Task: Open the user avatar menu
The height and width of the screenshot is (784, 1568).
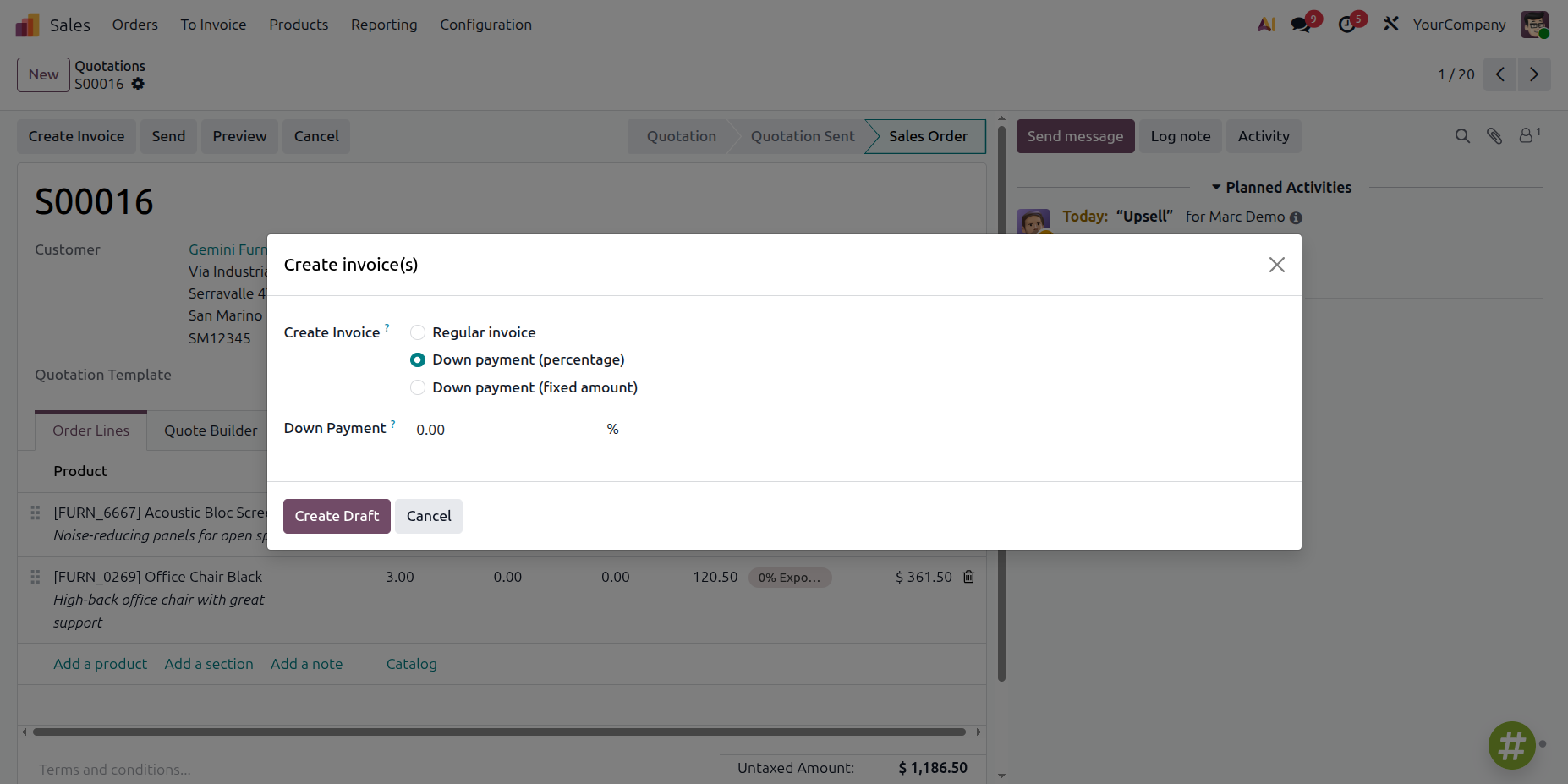Action: pyautogui.click(x=1534, y=25)
